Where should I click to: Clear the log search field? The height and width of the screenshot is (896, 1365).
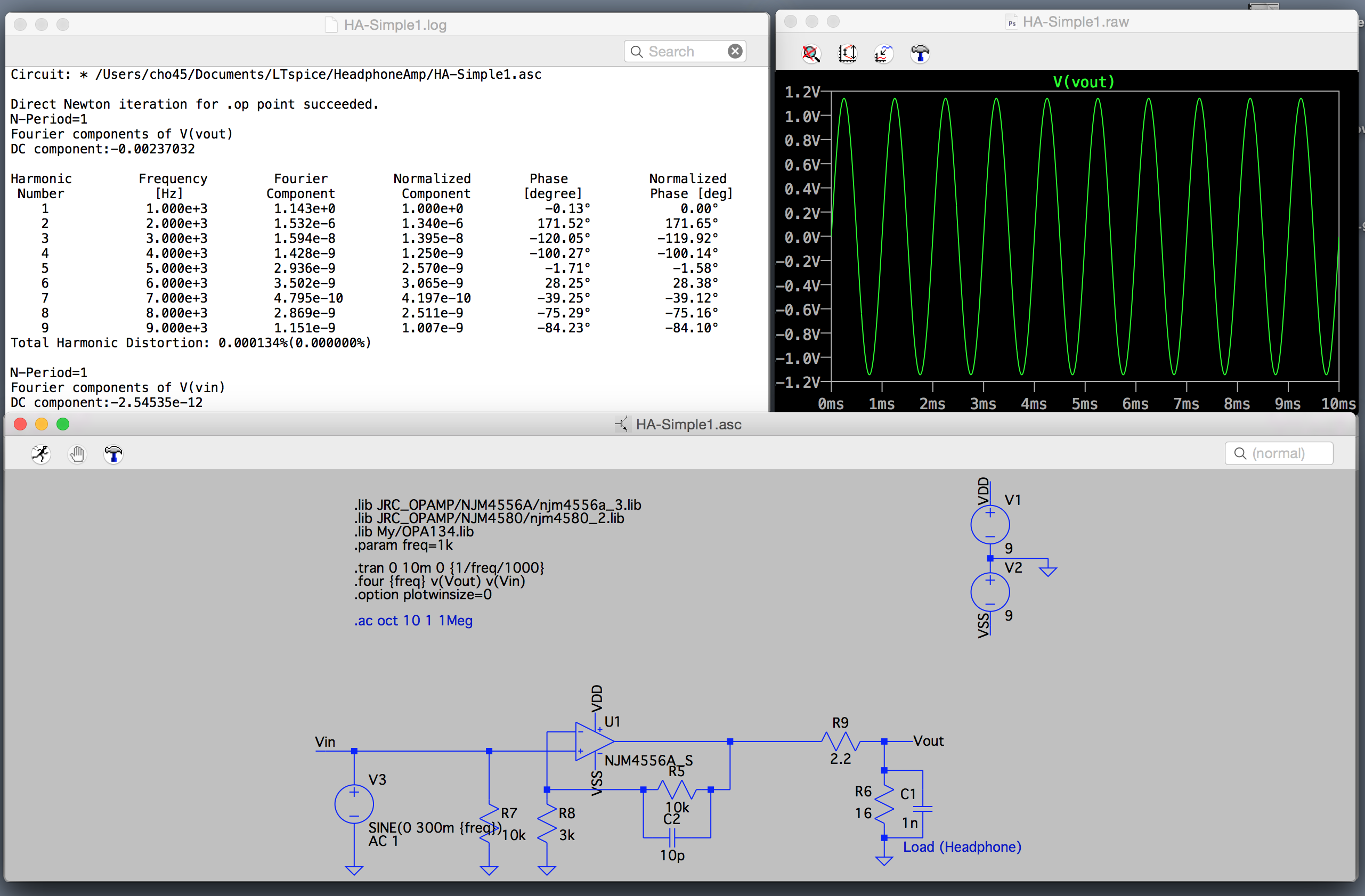tap(735, 52)
